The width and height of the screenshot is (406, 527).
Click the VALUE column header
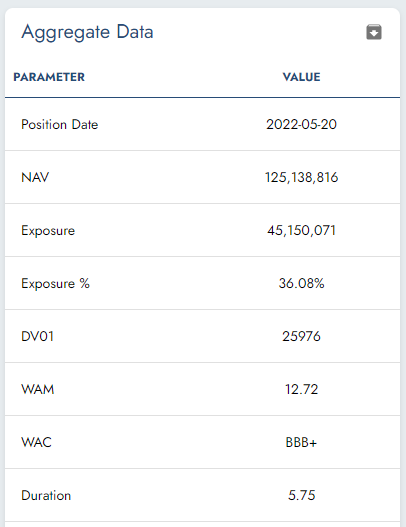pos(301,77)
